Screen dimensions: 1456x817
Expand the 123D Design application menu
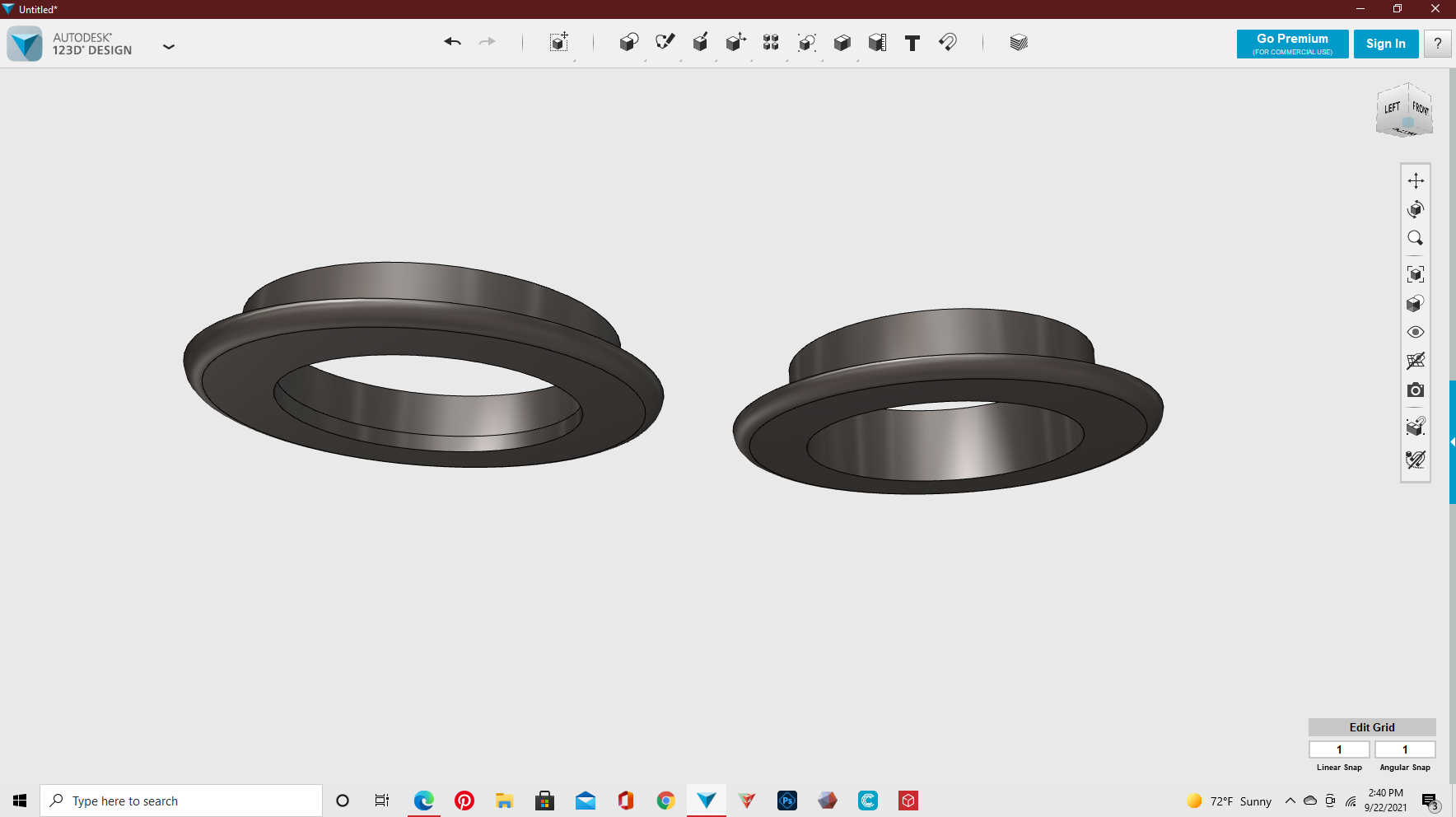169,47
